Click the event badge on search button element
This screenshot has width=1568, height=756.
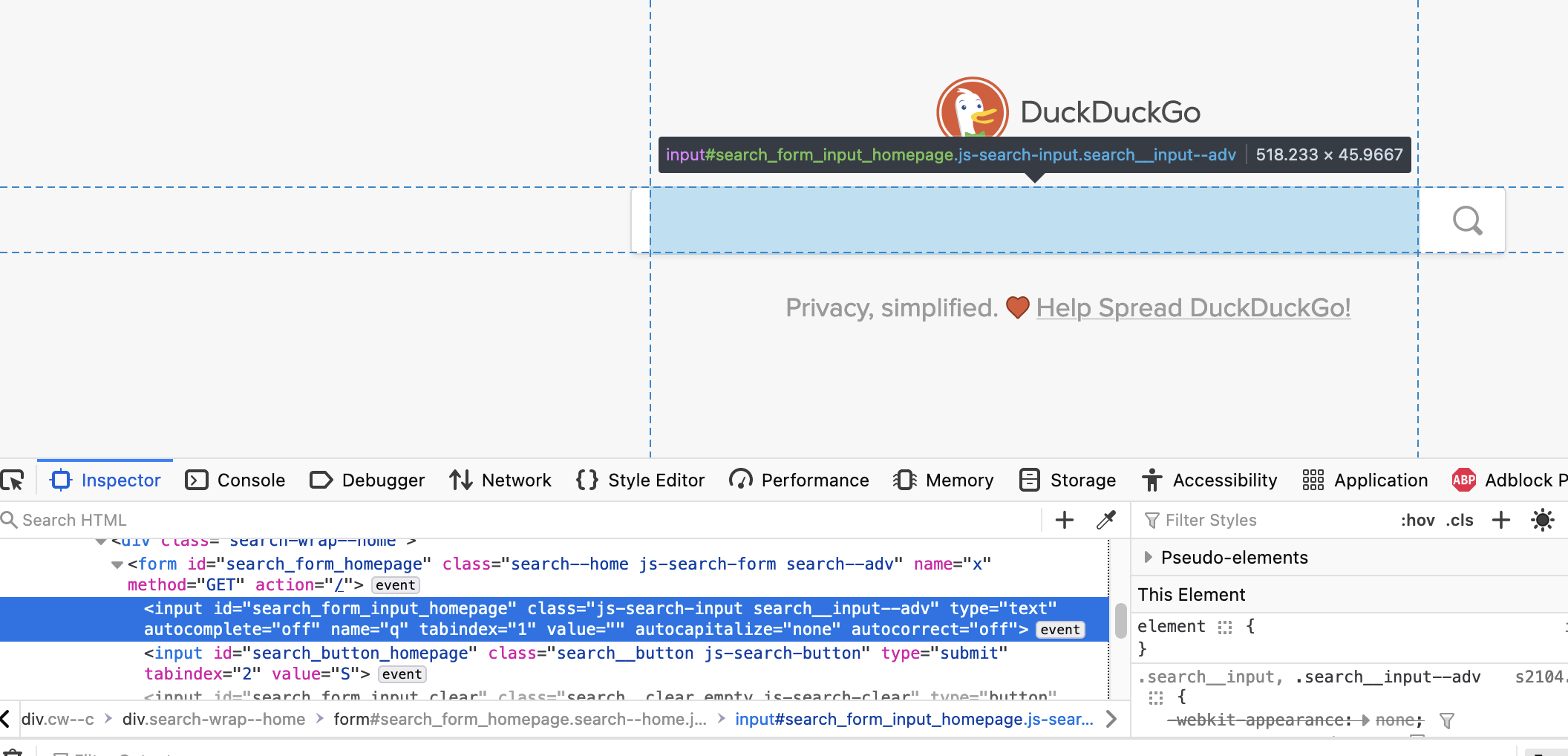click(x=402, y=674)
